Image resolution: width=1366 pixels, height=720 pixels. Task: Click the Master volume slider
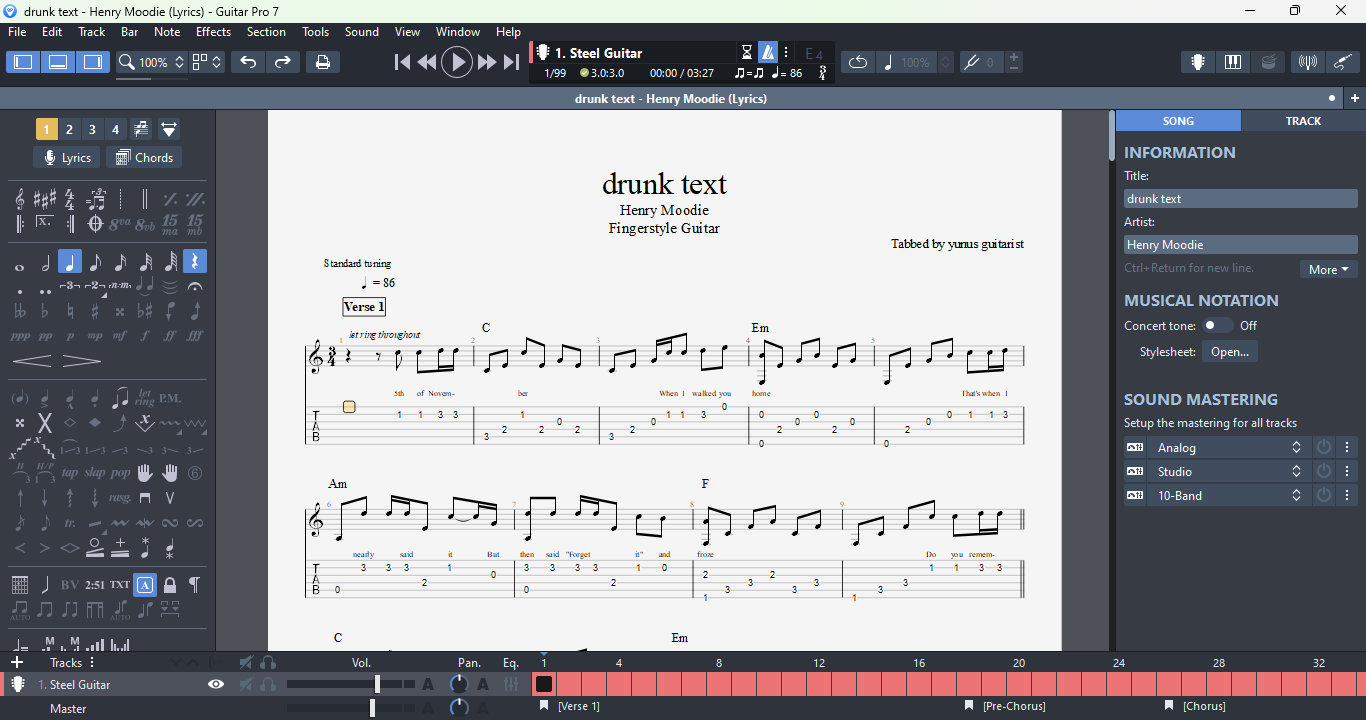click(x=350, y=708)
